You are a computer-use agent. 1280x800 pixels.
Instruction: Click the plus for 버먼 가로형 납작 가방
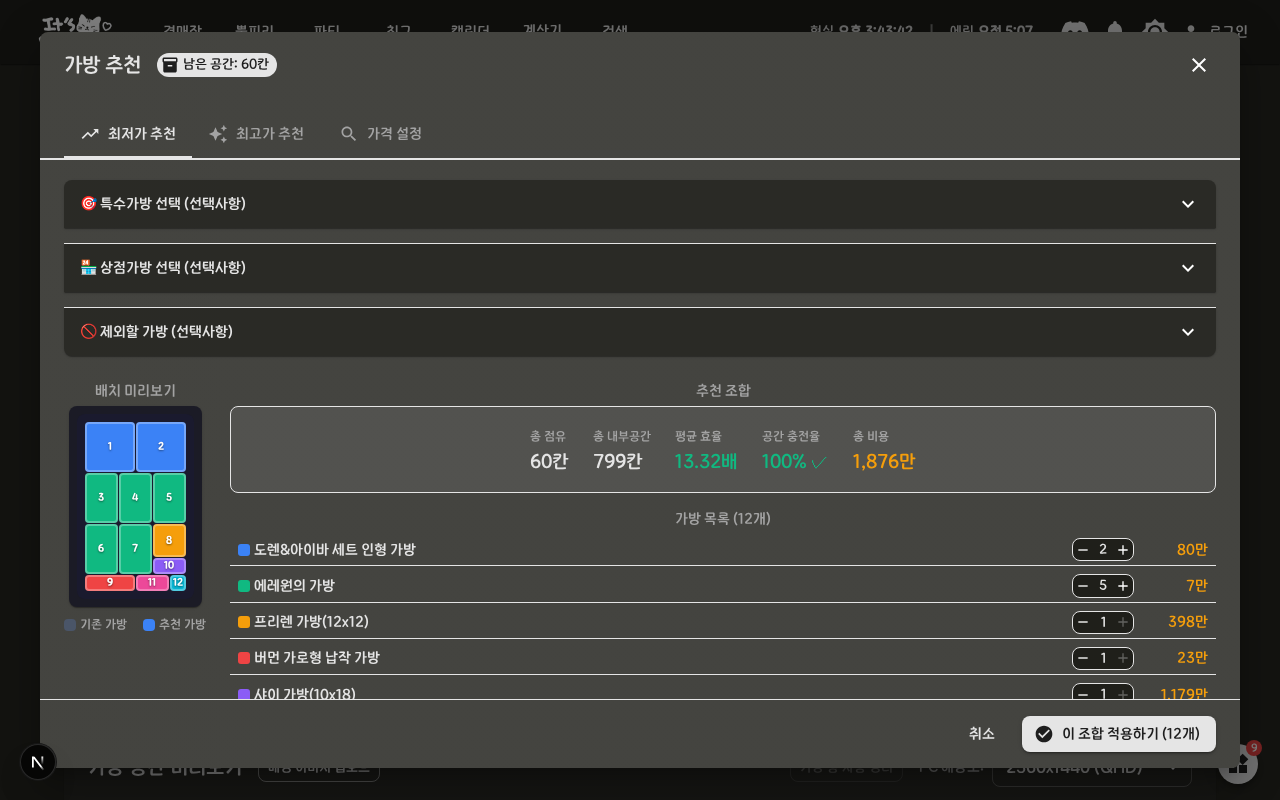1123,658
